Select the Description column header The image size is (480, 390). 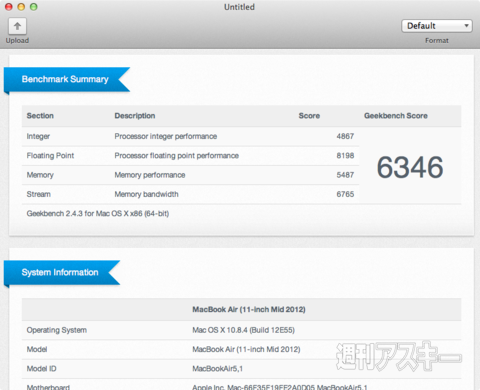coord(135,116)
